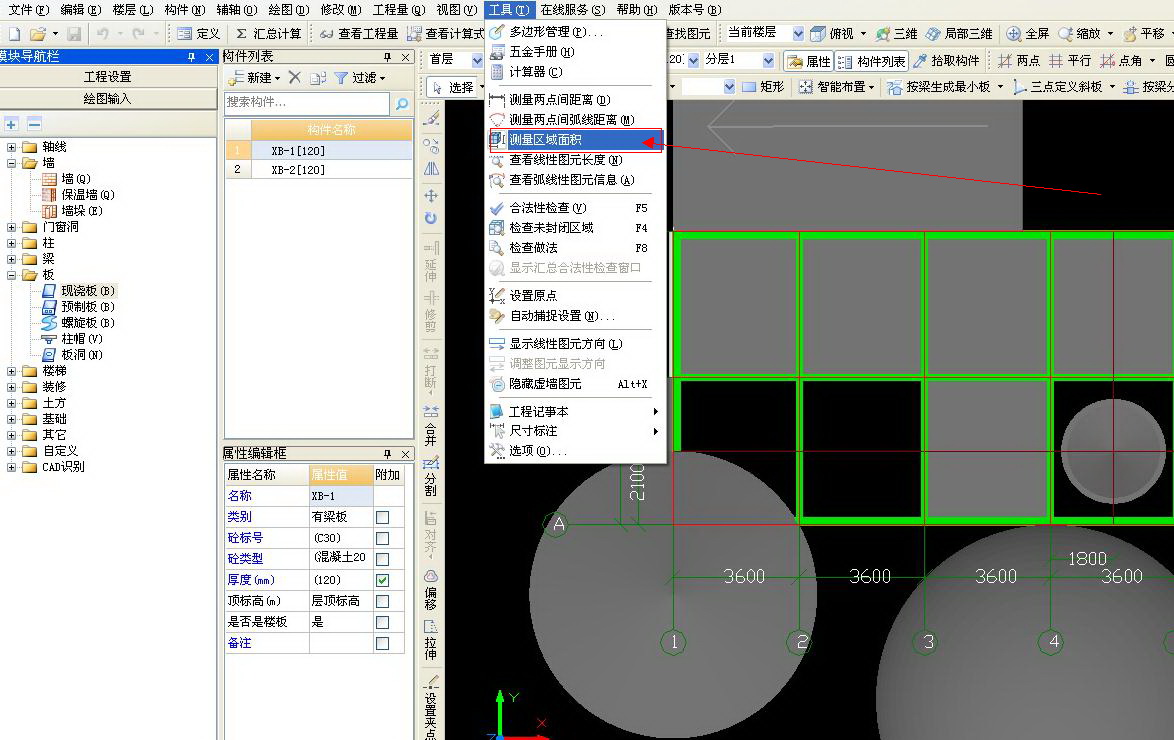Choose 合法性检查 menu item
The width and height of the screenshot is (1174, 740).
[576, 208]
